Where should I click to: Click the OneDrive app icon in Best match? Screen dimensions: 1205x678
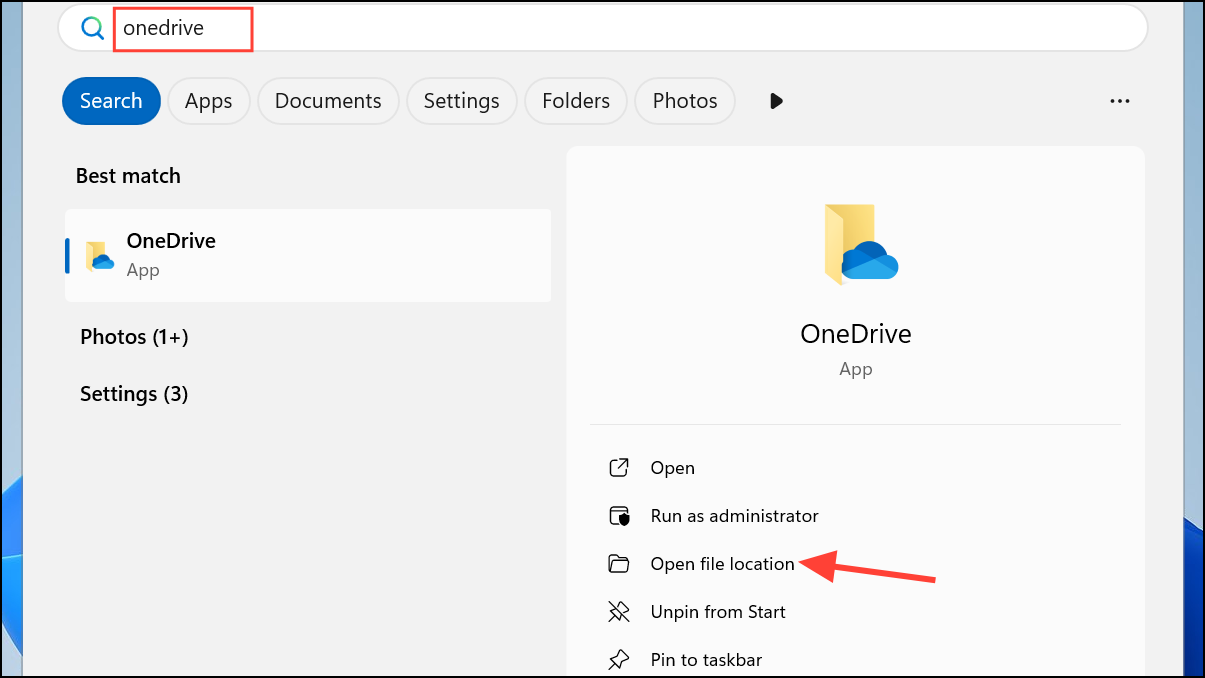pos(99,254)
